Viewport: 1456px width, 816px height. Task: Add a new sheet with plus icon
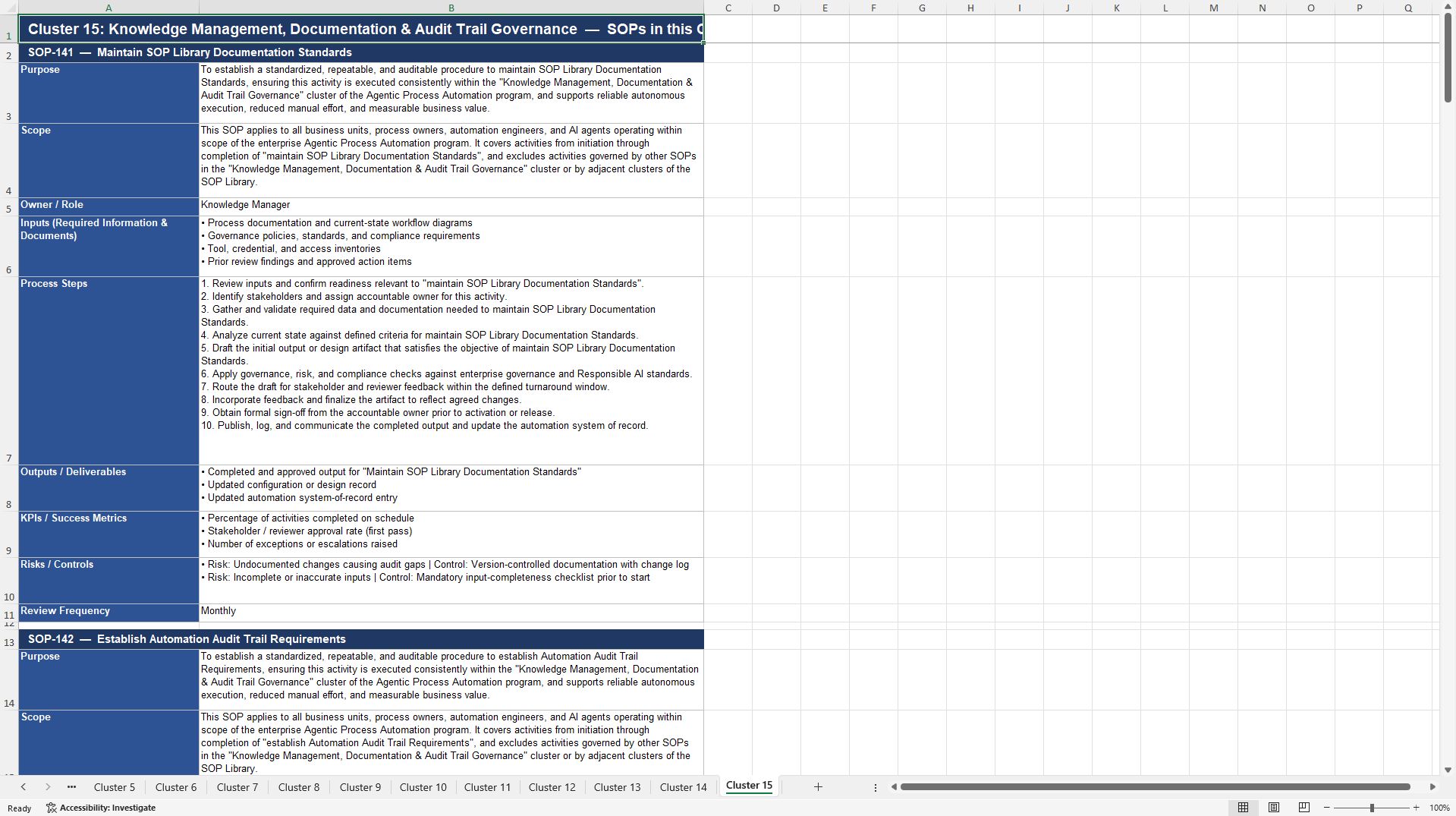818,787
